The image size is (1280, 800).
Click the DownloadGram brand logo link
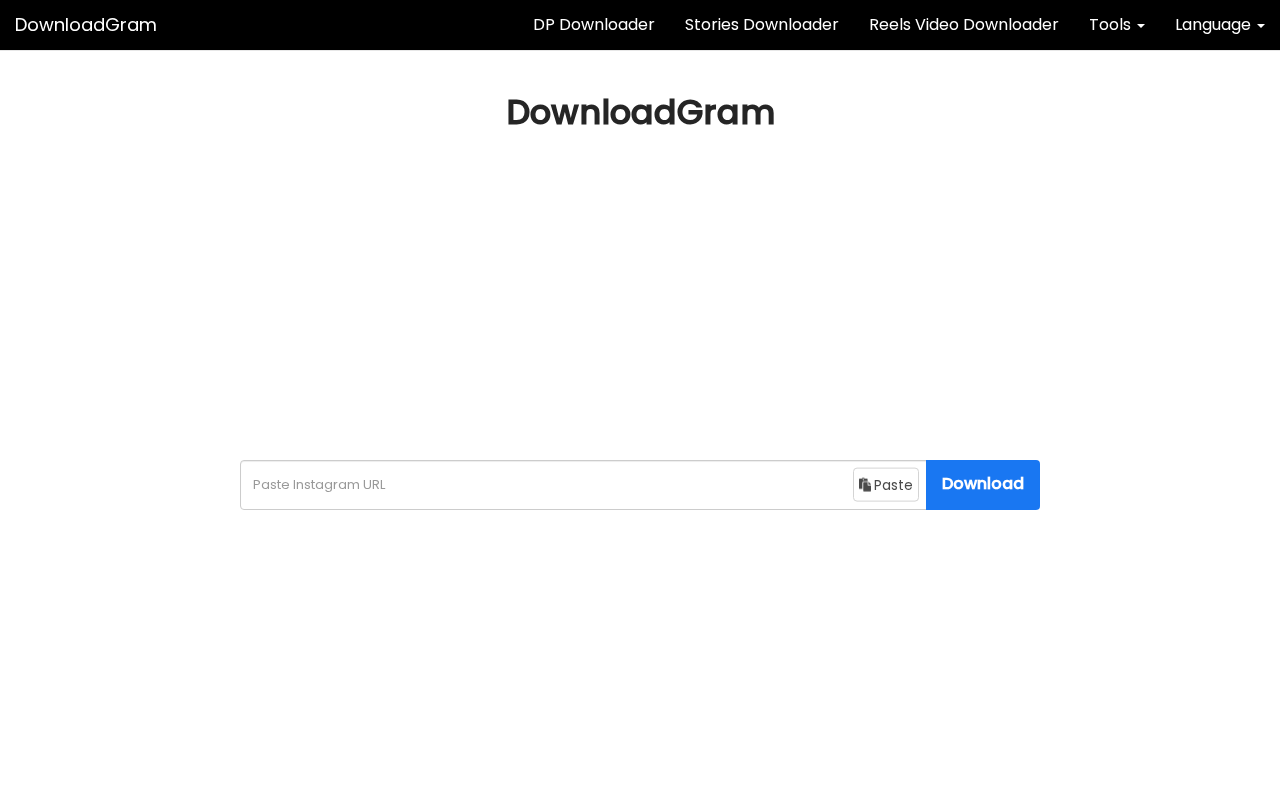86,25
